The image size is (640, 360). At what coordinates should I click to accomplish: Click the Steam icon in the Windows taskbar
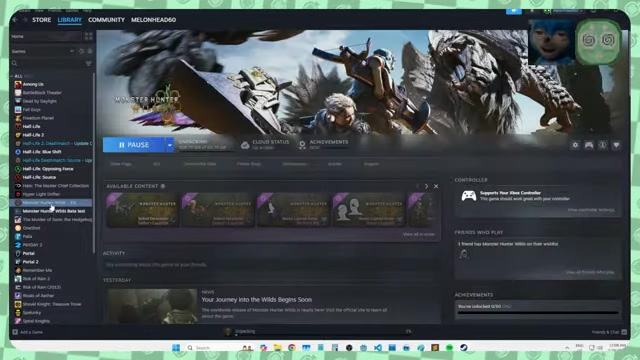(463, 347)
